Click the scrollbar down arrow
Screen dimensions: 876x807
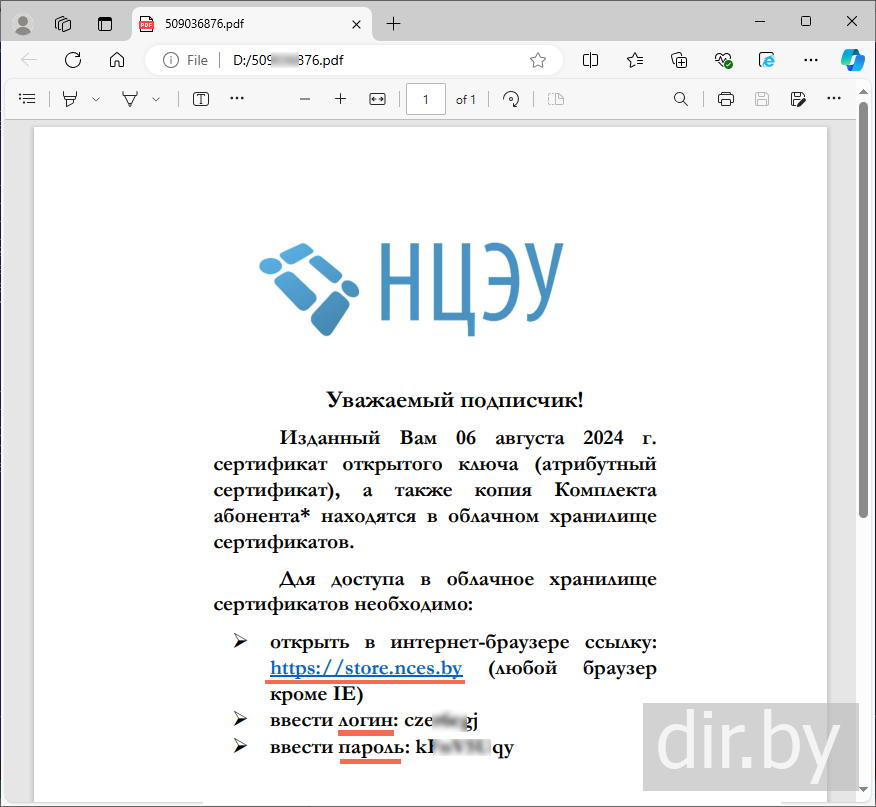point(863,790)
